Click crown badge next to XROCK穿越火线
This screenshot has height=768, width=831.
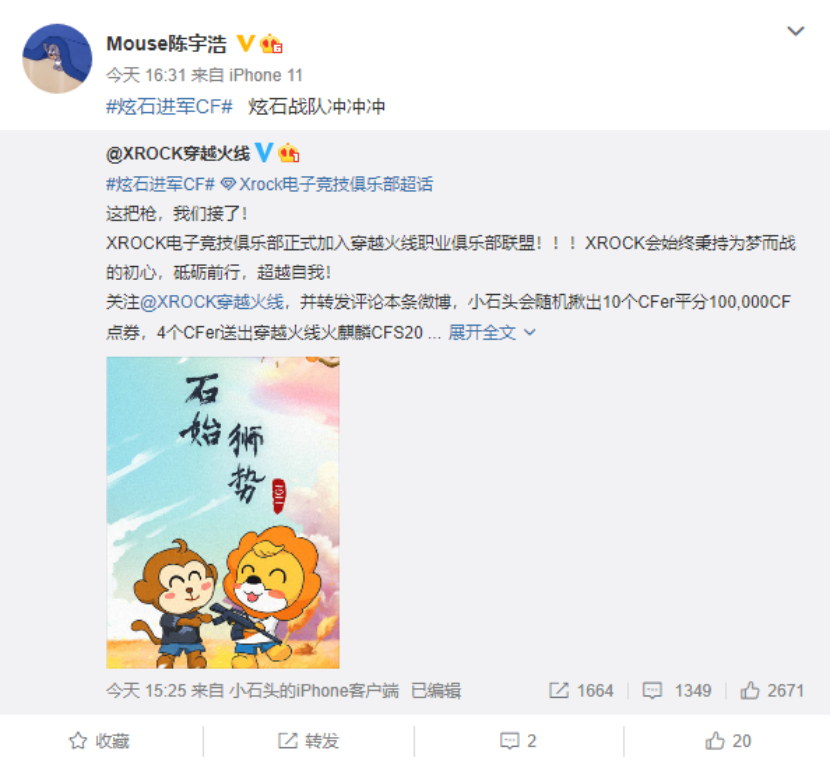[289, 153]
